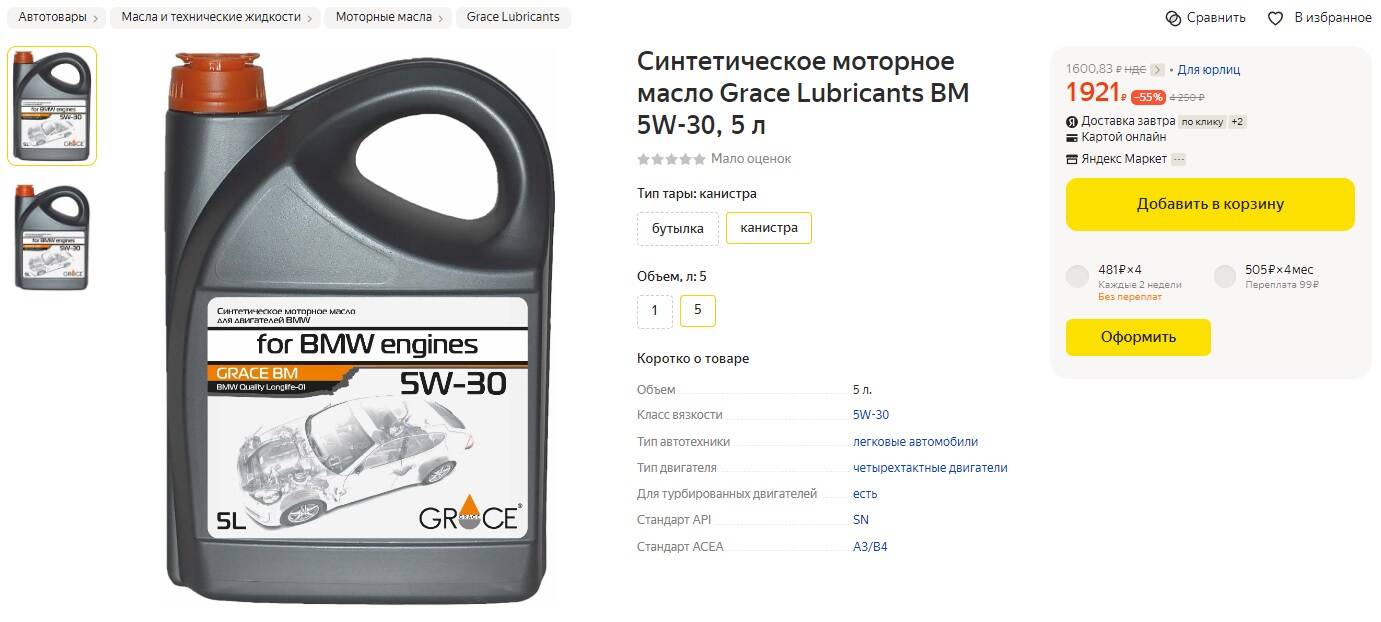Click the card icon beside Картой онлайн
The image size is (1381, 622).
1072,138
